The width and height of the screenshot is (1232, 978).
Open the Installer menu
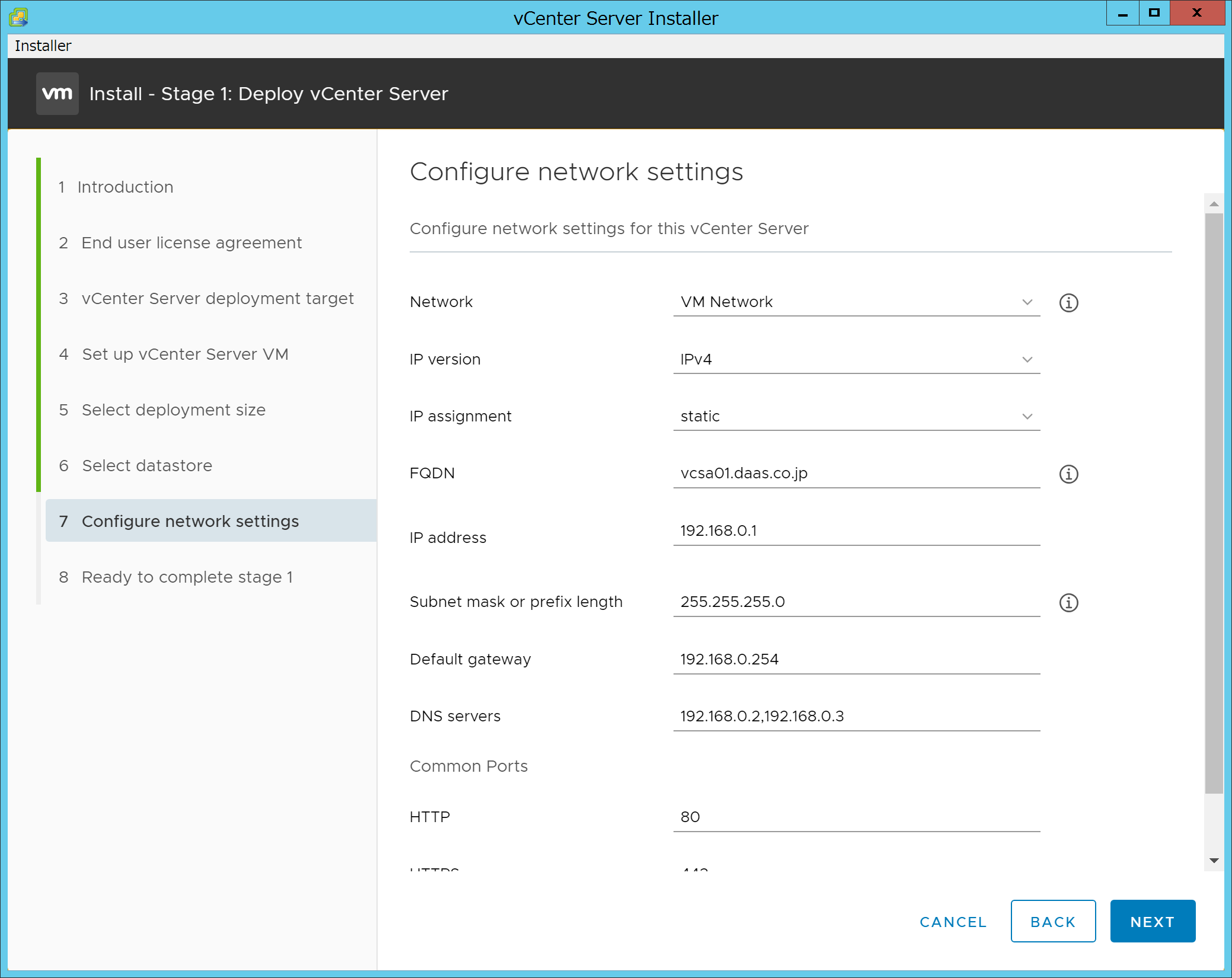(x=43, y=46)
